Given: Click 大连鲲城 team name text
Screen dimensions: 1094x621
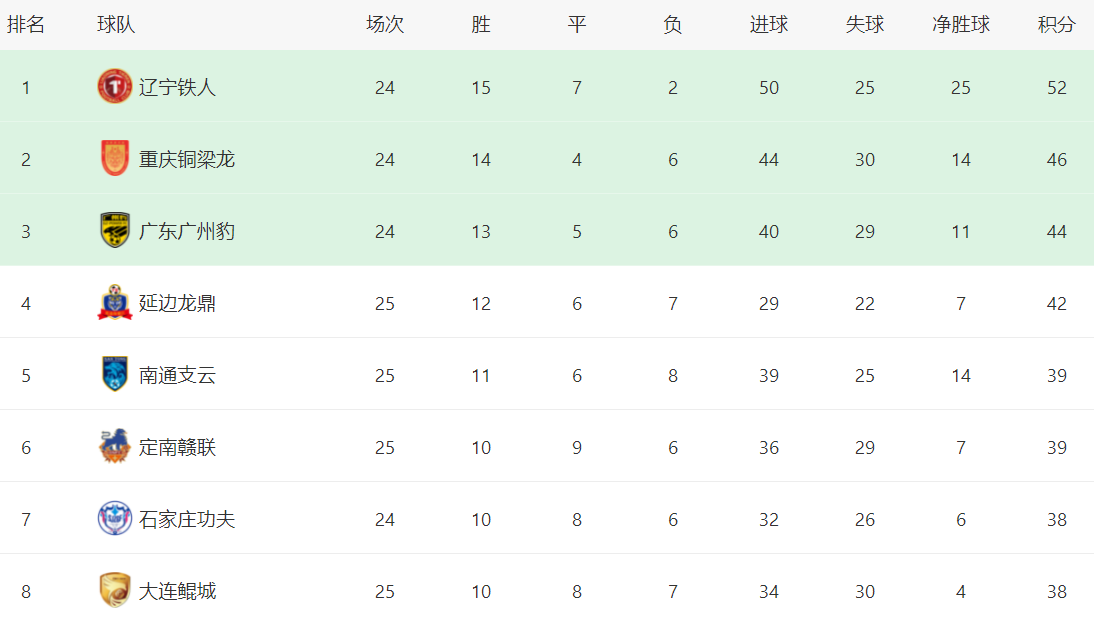Looking at the screenshot, I should (x=177, y=591).
